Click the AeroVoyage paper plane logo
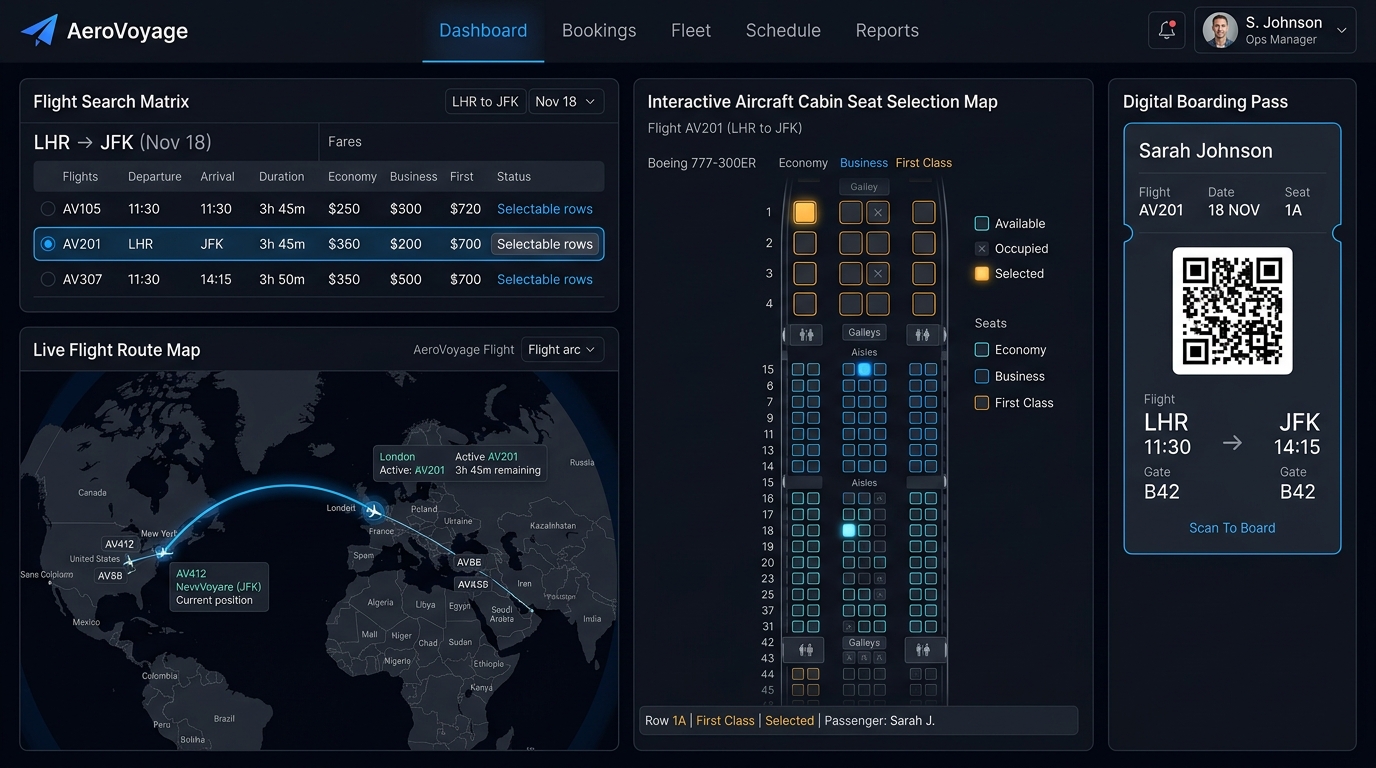Image resolution: width=1376 pixels, height=768 pixels. pyautogui.click(x=39, y=30)
